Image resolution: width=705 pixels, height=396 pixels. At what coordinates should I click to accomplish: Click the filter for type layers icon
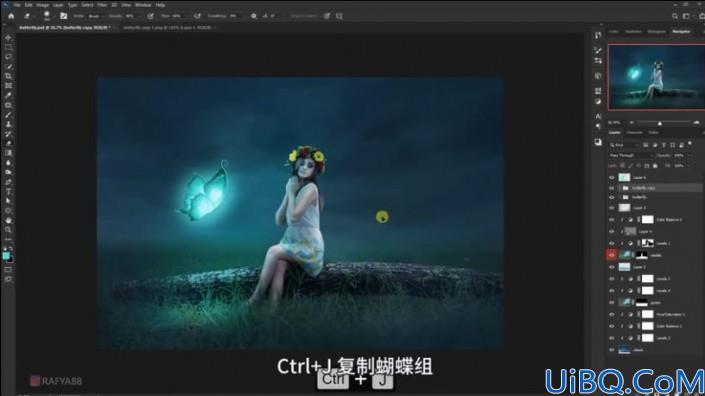664,145
